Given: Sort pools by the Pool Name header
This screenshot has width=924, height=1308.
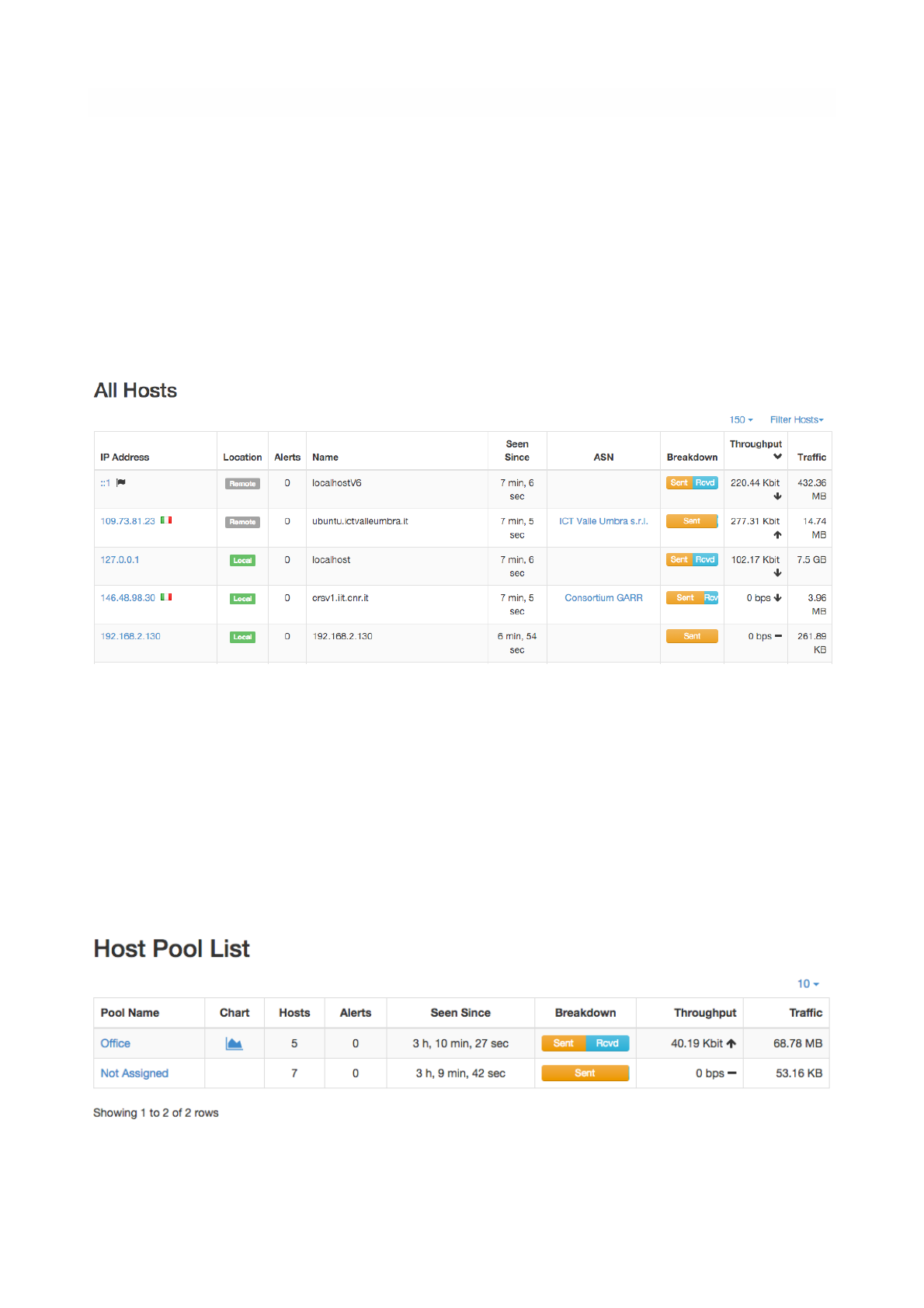Looking at the screenshot, I should [130, 1013].
